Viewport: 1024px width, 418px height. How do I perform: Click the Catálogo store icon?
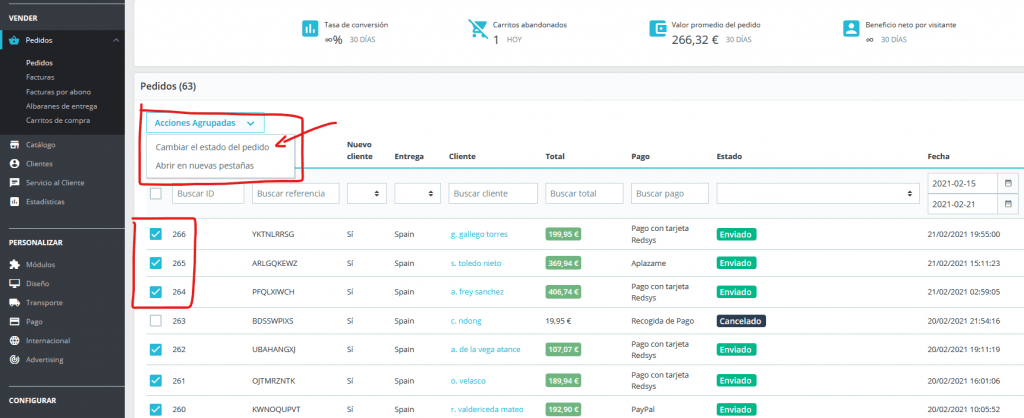point(14,145)
